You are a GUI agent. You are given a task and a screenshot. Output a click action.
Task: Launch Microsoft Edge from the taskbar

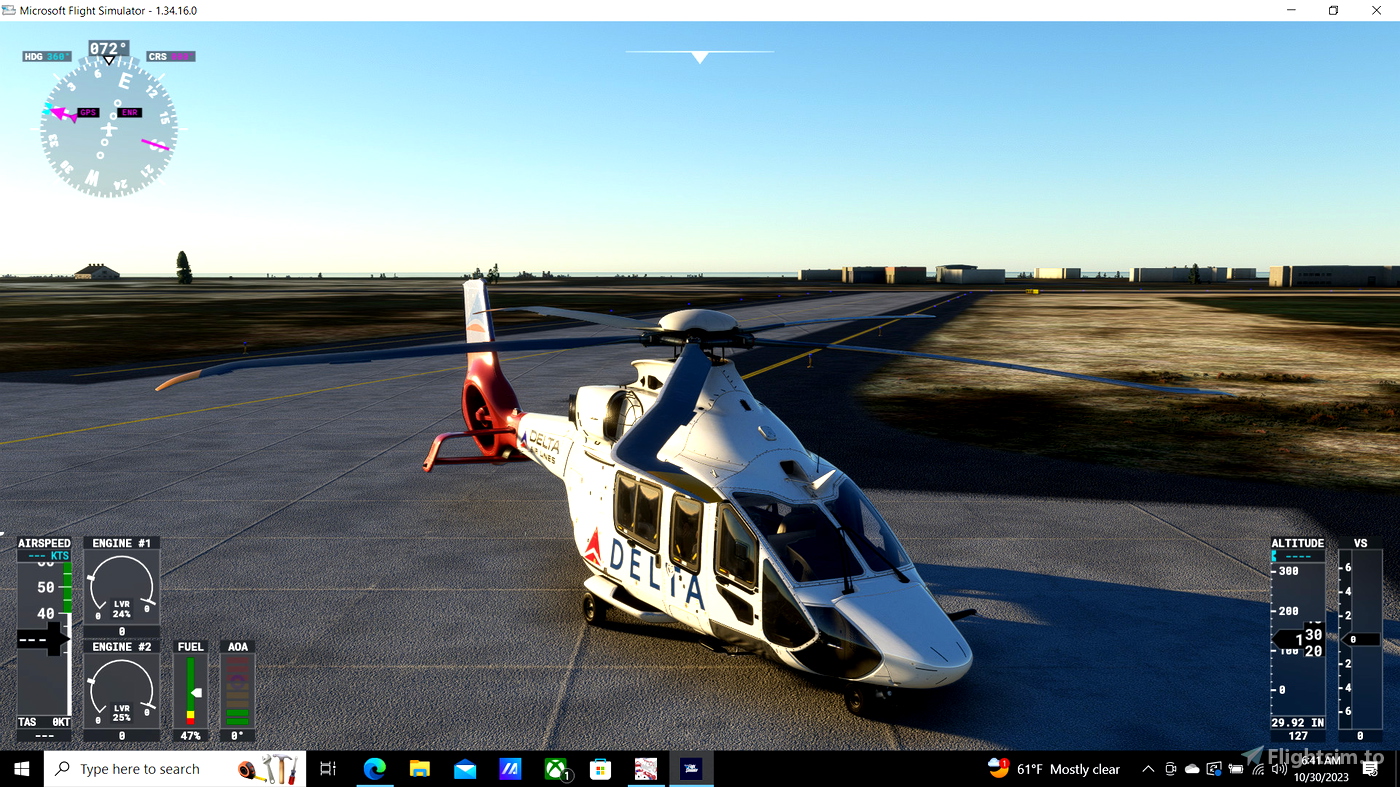point(374,769)
